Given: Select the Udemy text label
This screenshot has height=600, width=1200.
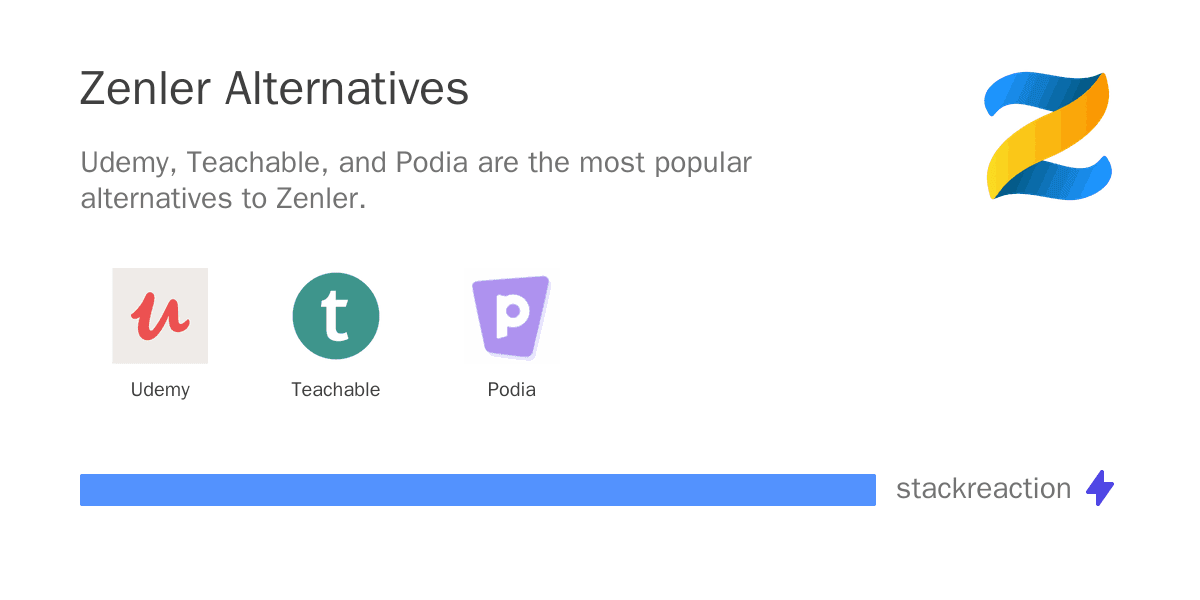Looking at the screenshot, I should (x=160, y=390).
